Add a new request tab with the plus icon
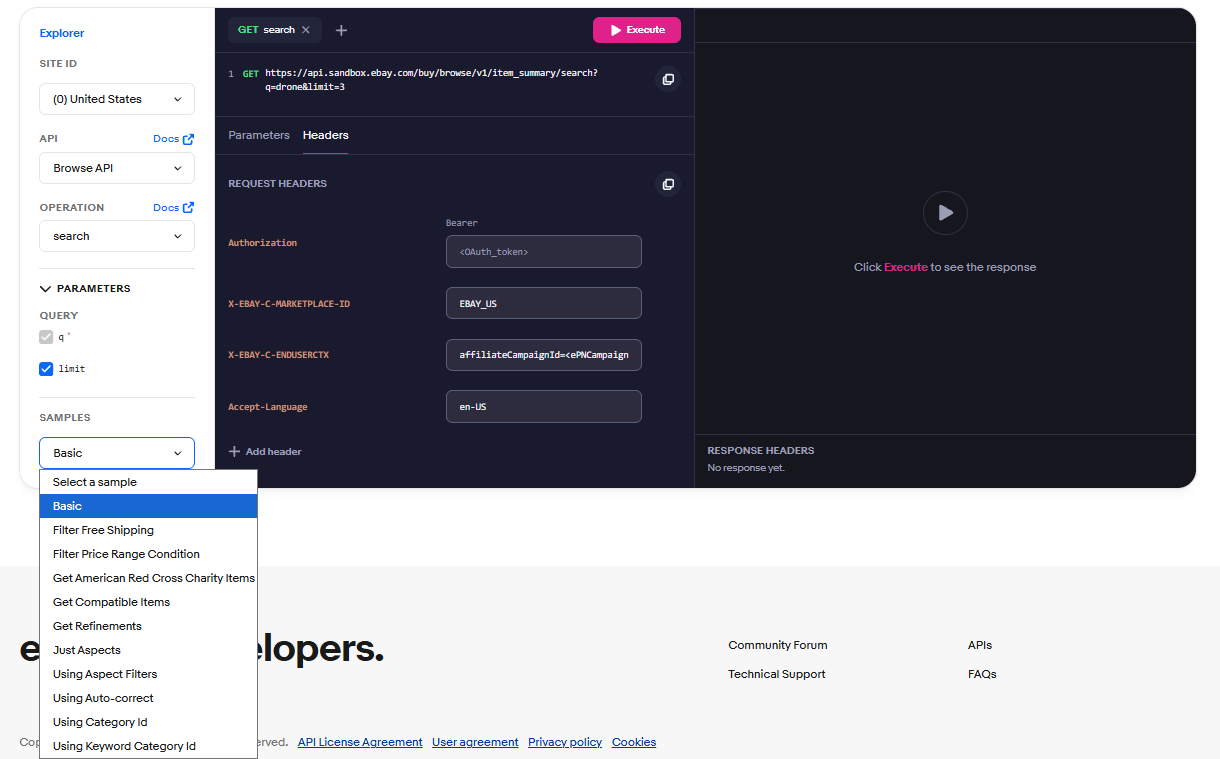Viewport: 1220px width, 759px height. pyautogui.click(x=341, y=30)
